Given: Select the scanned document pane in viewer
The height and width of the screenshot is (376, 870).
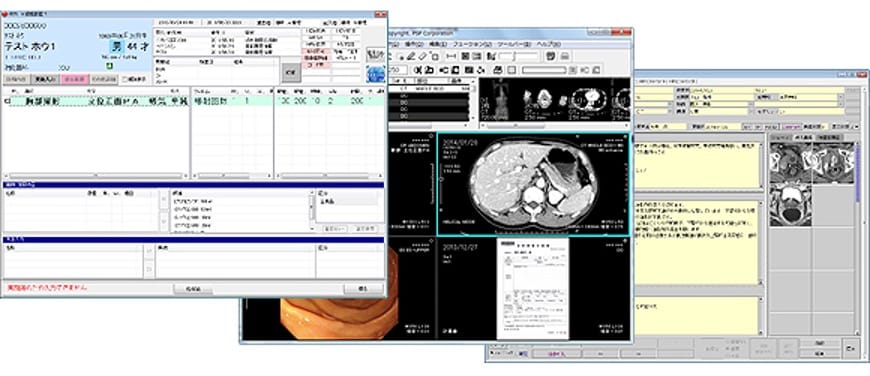Looking at the screenshot, I should coord(533,288).
